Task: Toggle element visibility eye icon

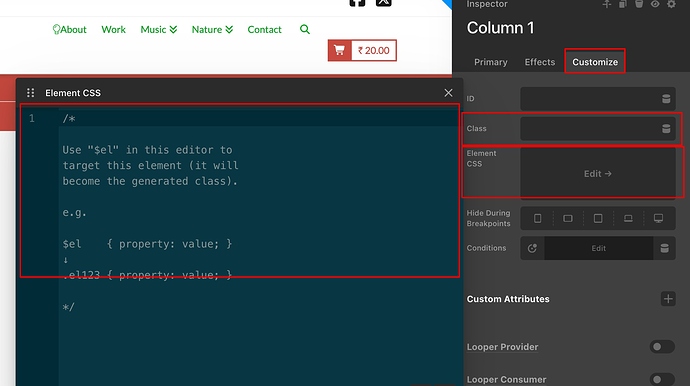Action: pos(655,4)
